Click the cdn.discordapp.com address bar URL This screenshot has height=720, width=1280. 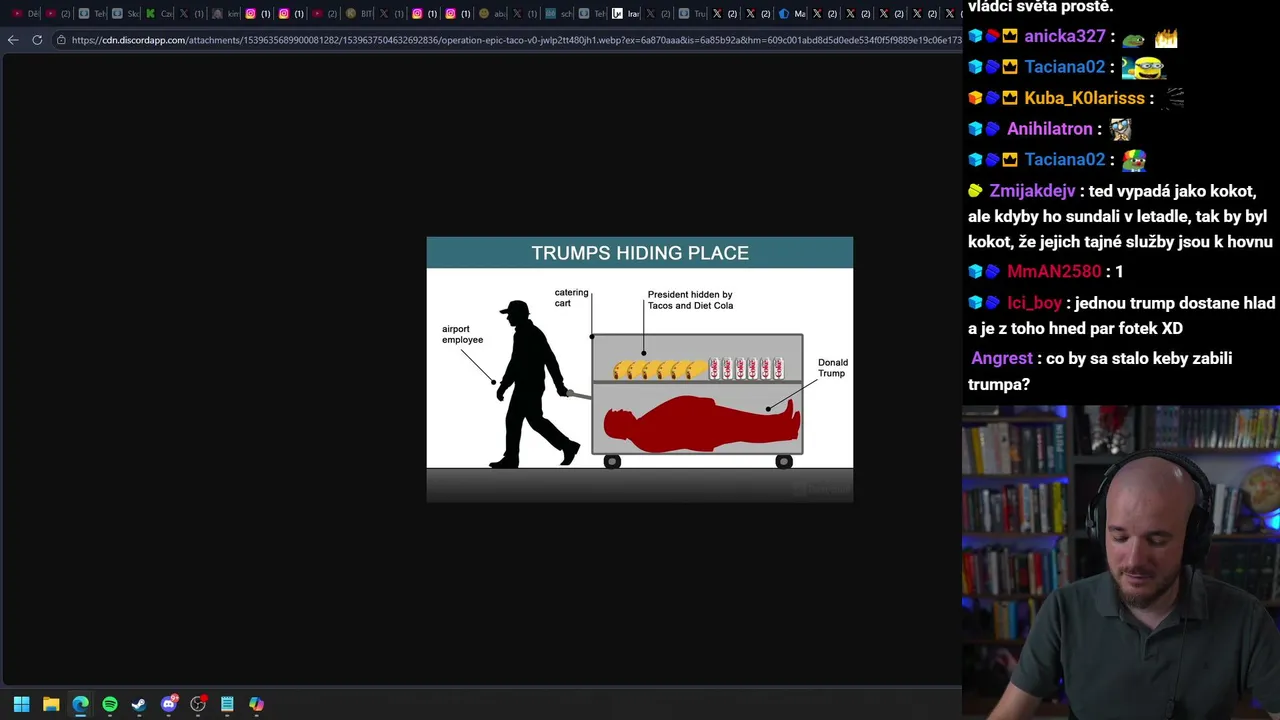515,40
